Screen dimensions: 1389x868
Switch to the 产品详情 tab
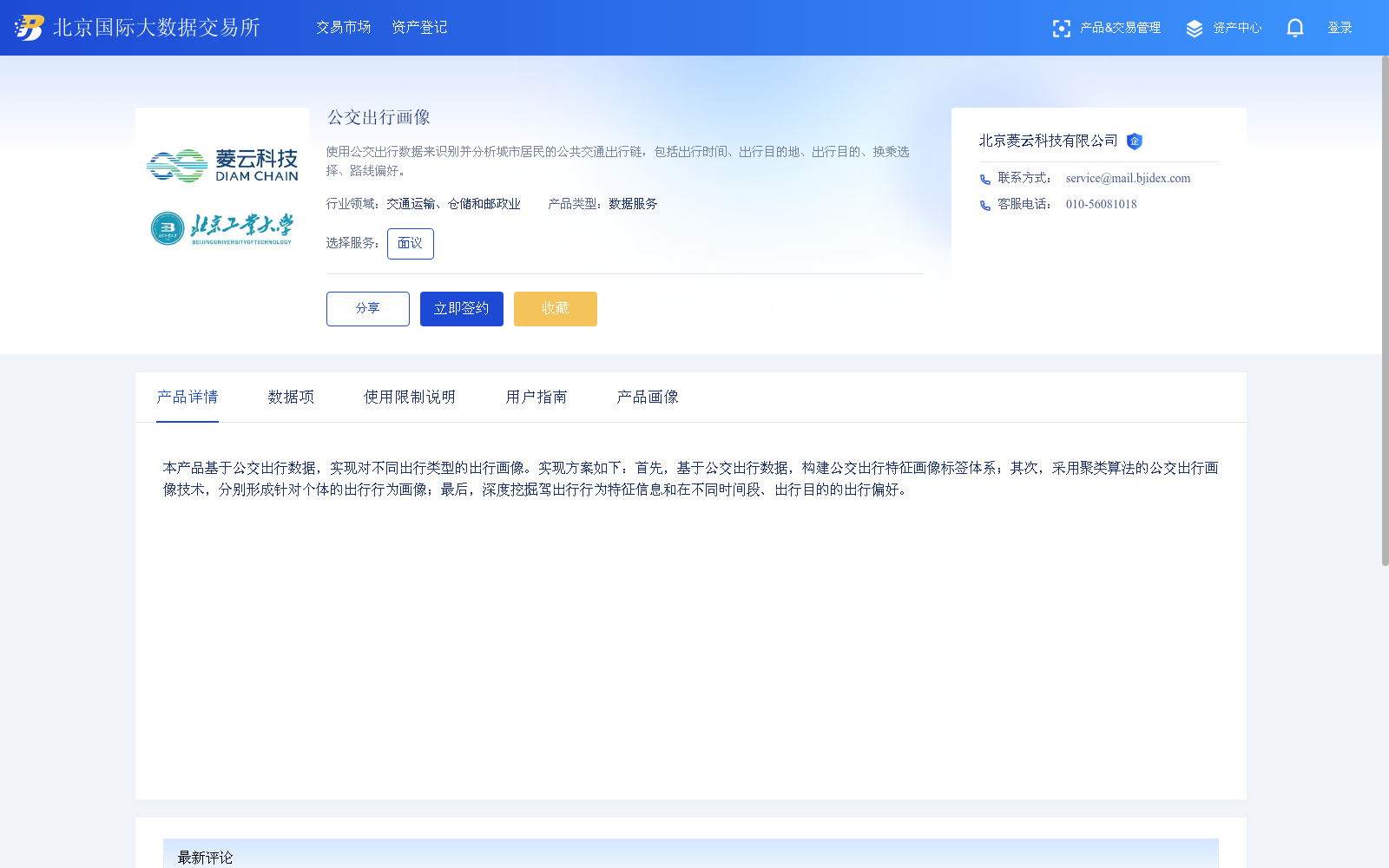click(188, 398)
